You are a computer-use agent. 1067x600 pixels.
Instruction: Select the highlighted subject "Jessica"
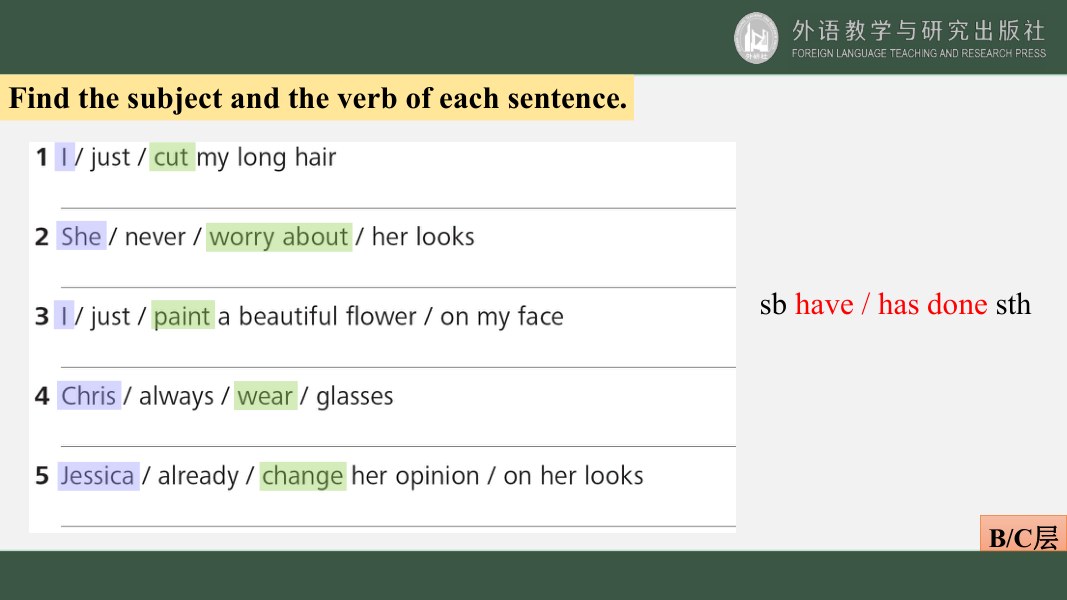coord(98,476)
